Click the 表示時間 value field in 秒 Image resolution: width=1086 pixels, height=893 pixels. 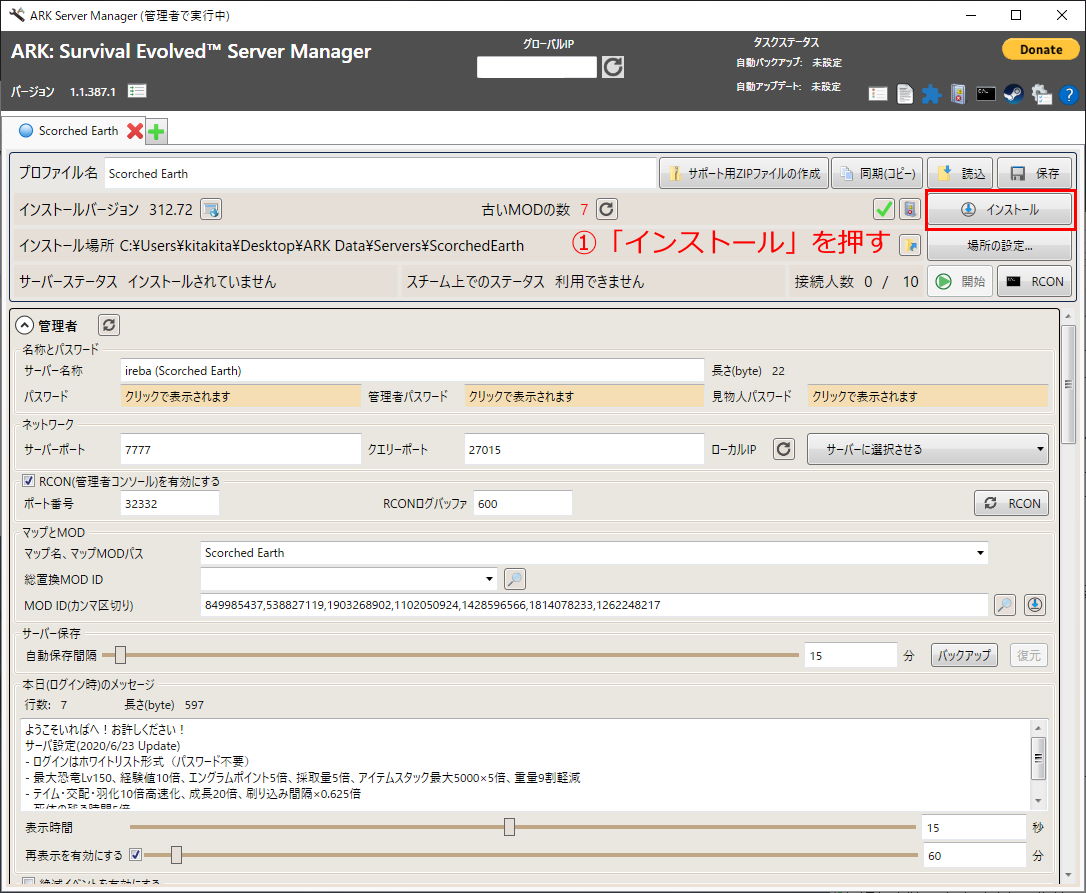click(973, 827)
